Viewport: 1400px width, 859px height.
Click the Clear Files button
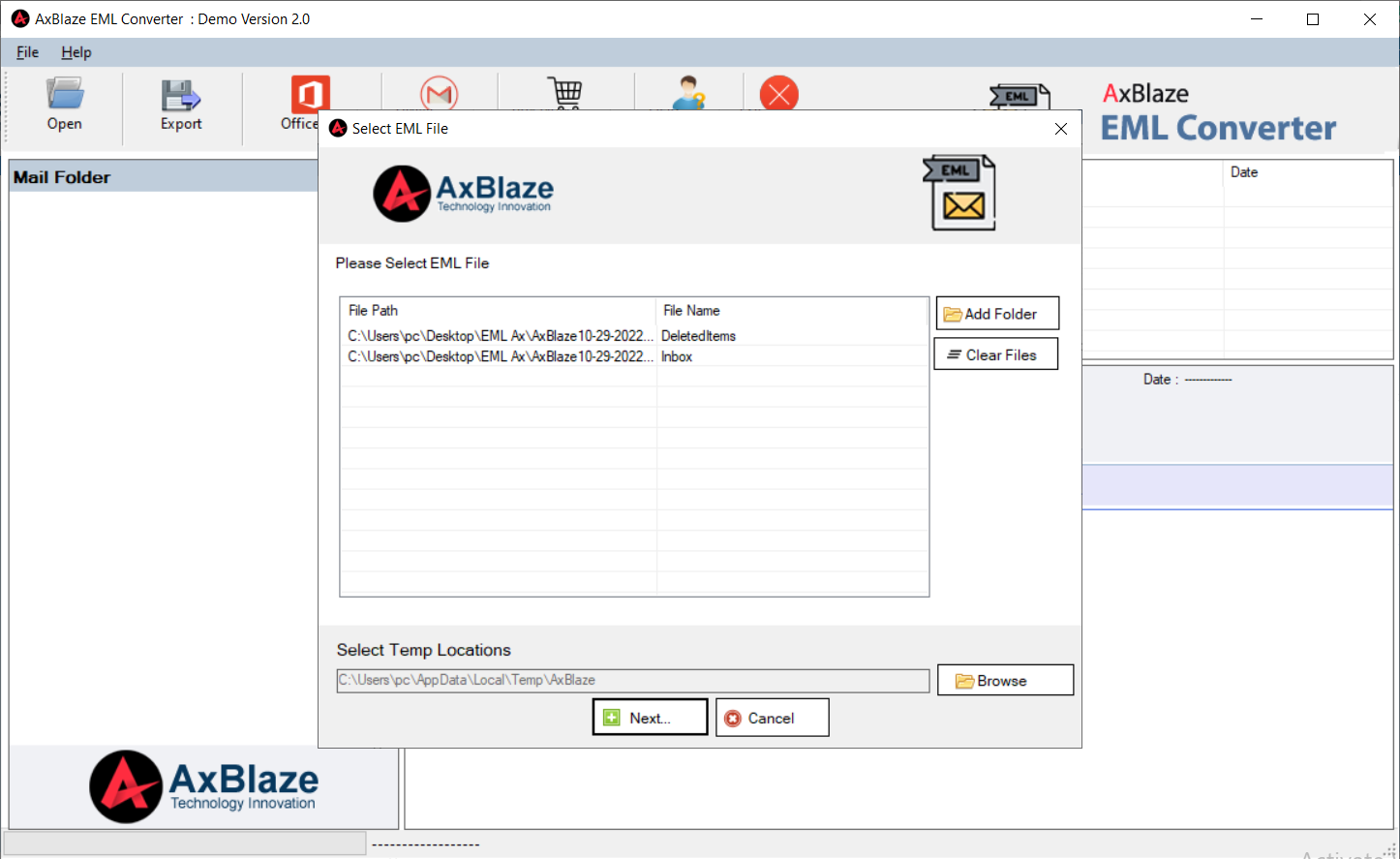pyautogui.click(x=996, y=354)
